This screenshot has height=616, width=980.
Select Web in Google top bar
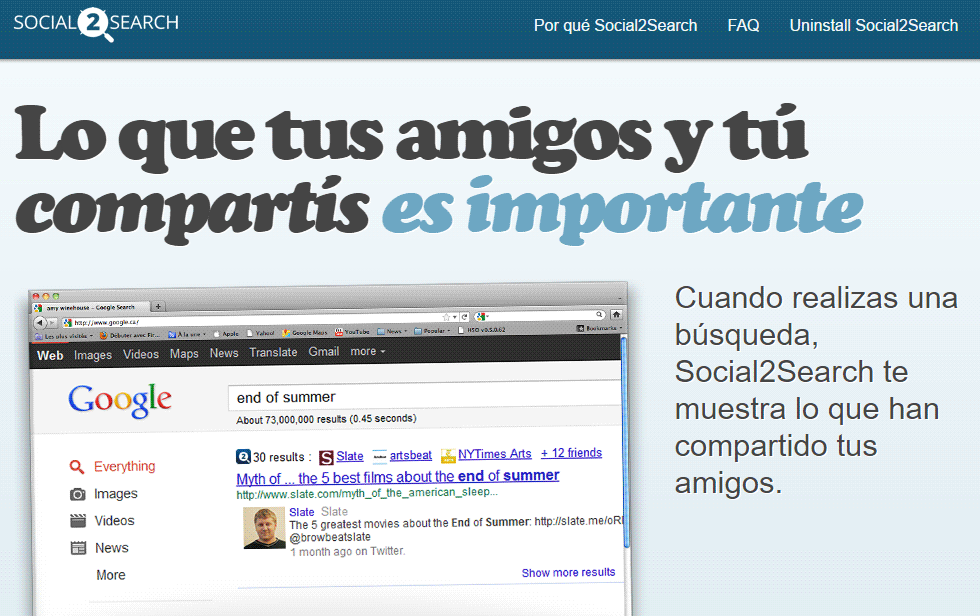pos(50,355)
